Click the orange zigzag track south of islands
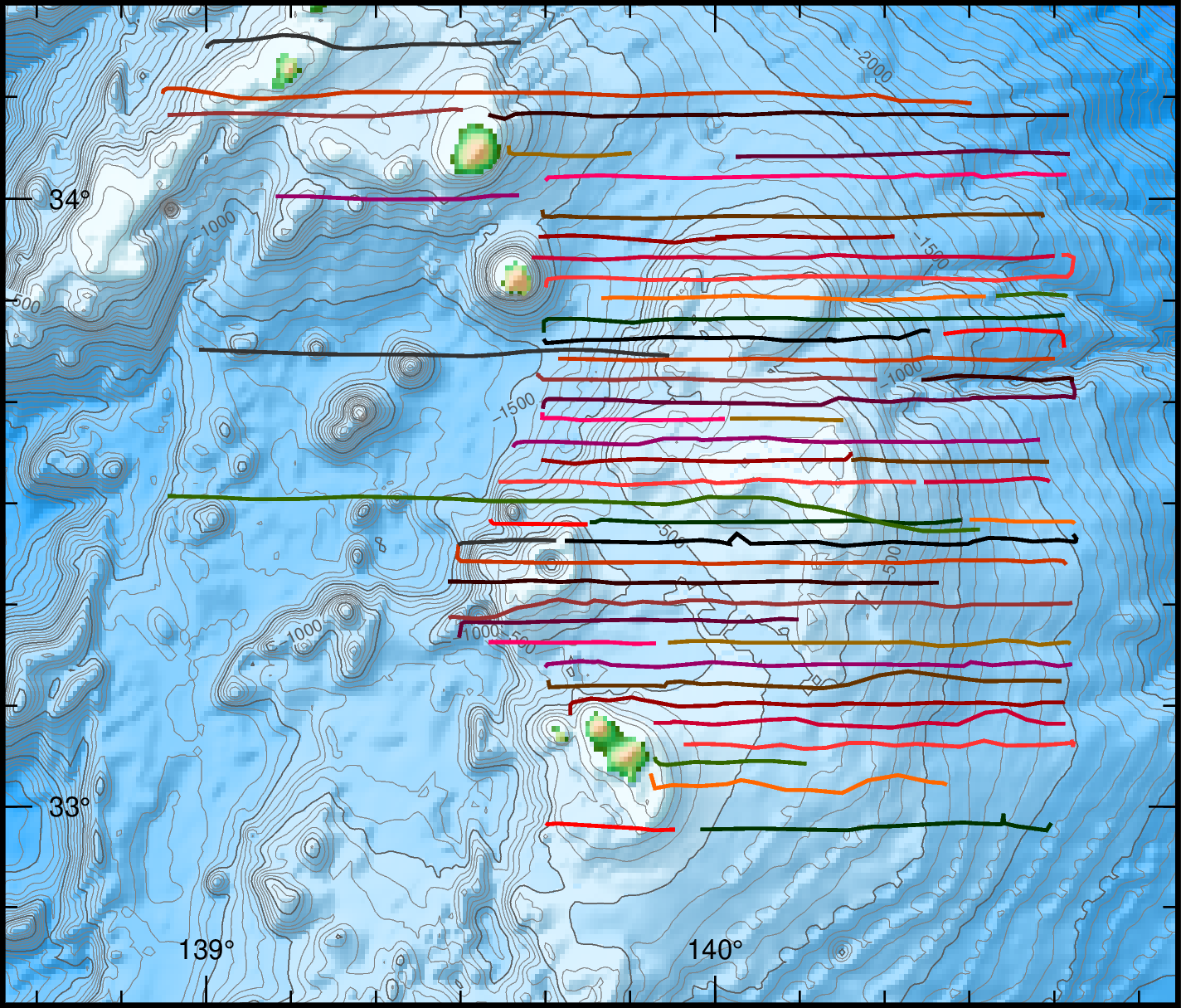Screen dimensions: 1181x1008 [796, 786]
